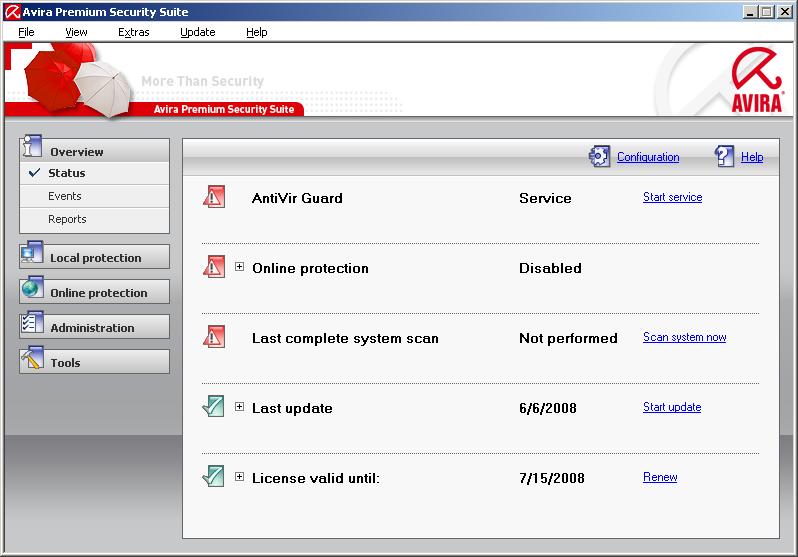Expand the License valid until details
This screenshot has width=798, height=557.
tap(240, 477)
